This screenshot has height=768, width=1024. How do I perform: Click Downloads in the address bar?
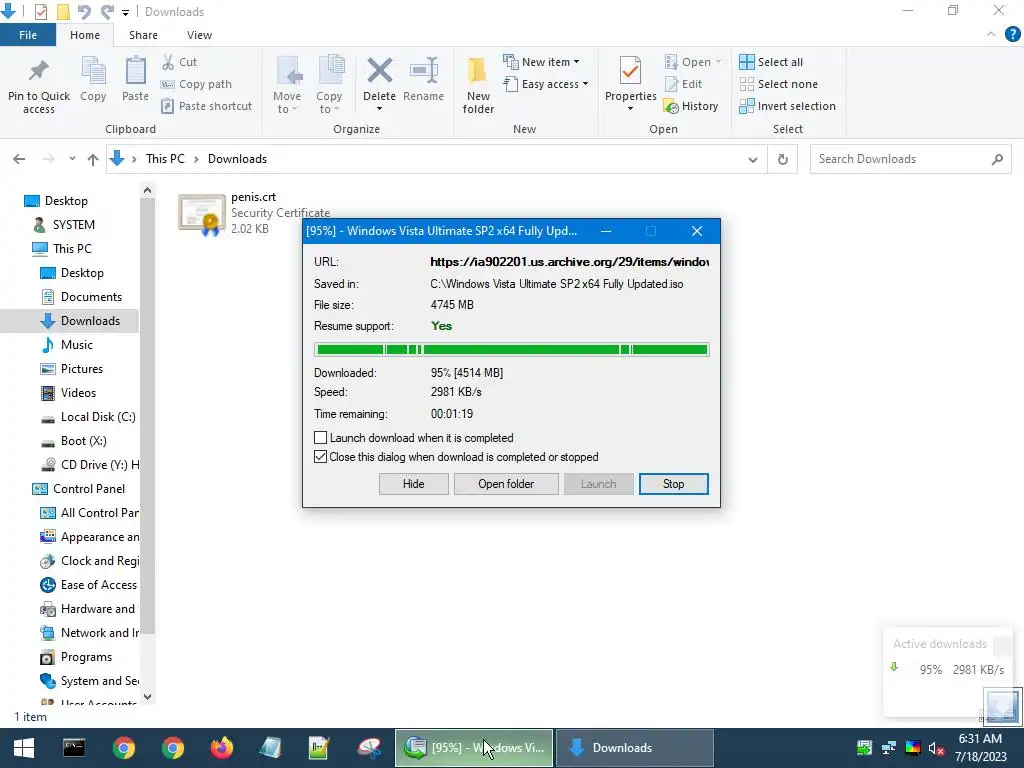(x=237, y=159)
